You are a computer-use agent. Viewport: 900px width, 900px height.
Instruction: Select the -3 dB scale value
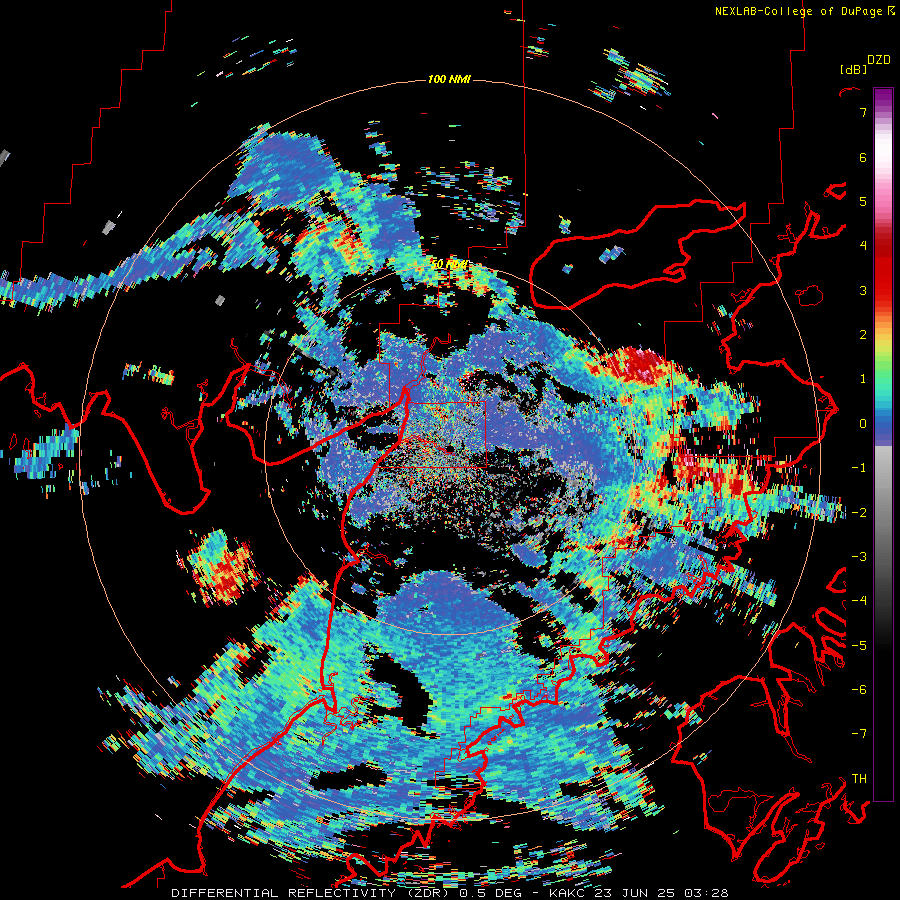(x=859, y=557)
